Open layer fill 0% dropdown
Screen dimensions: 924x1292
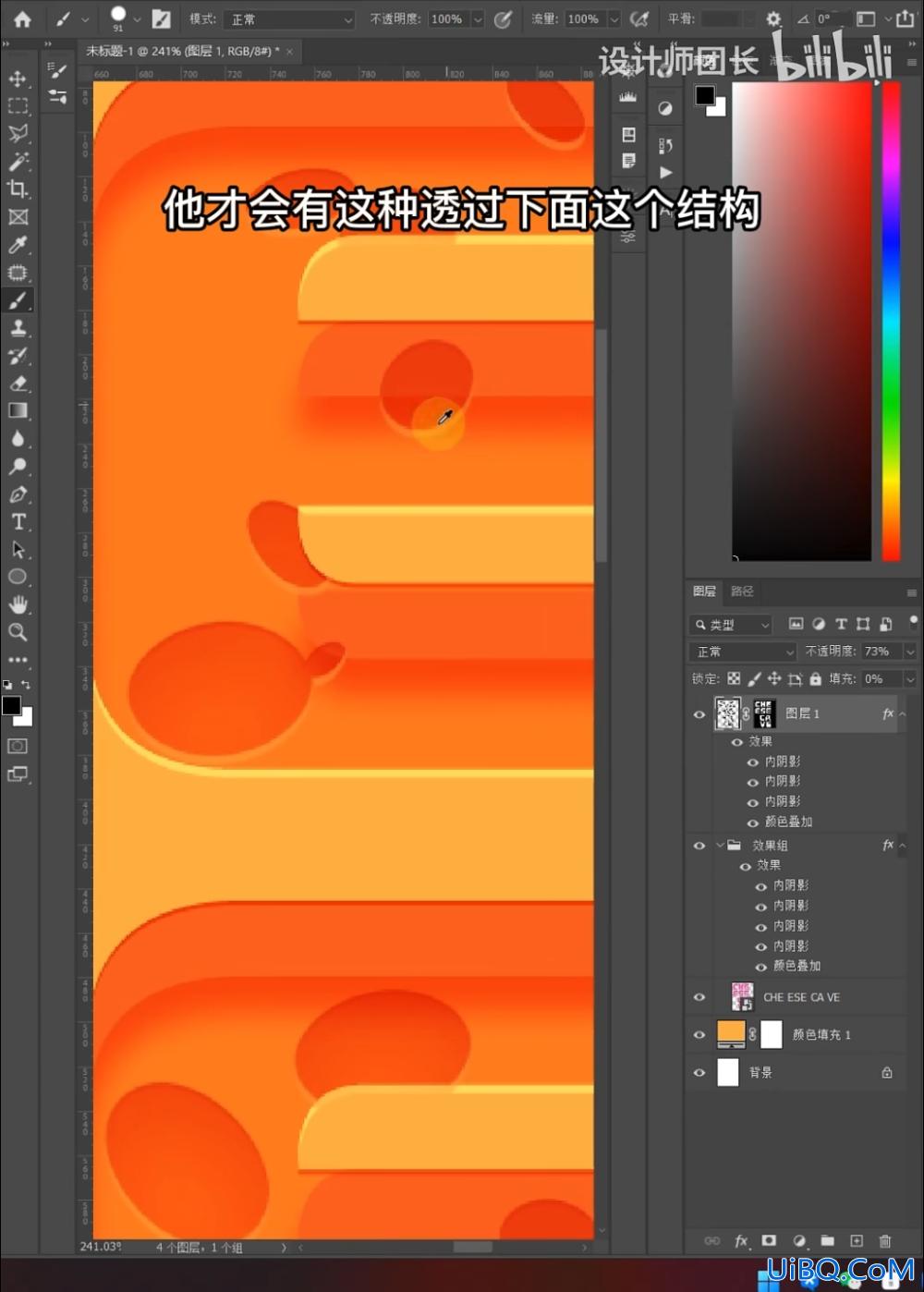[x=910, y=678]
